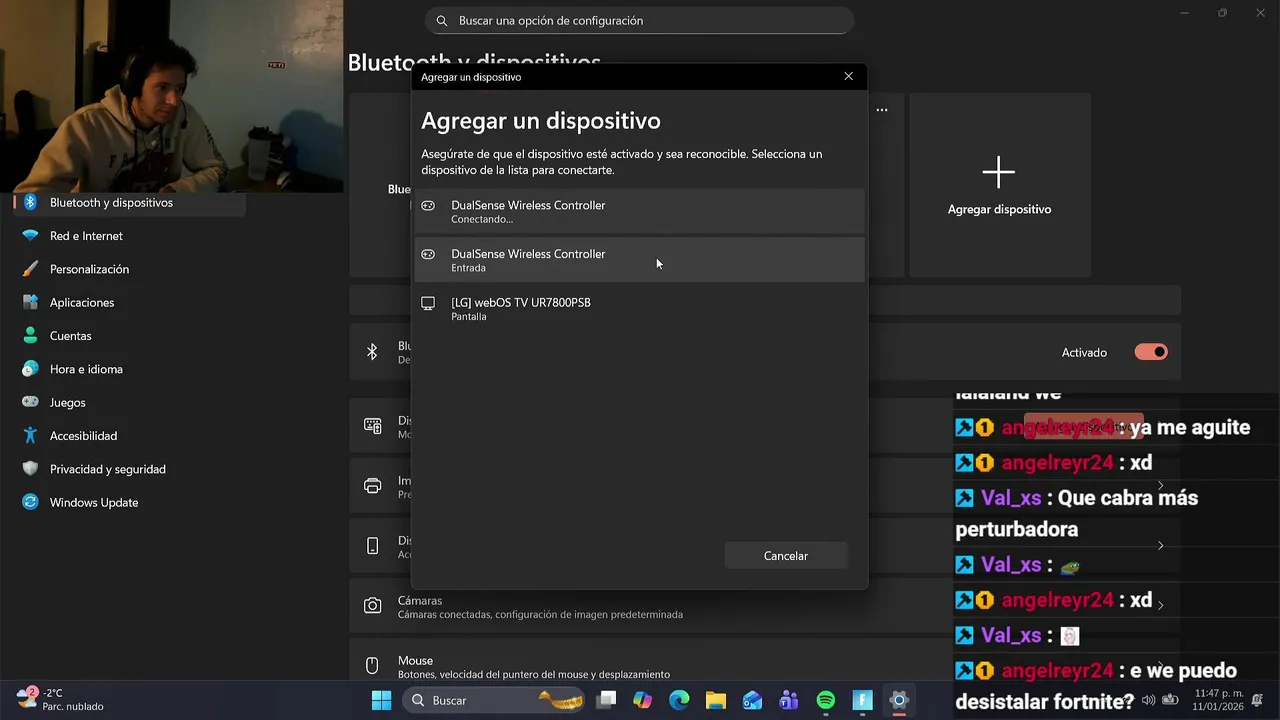Click the Windows Update icon
Screen dimensions: 1280x720
coord(30,503)
